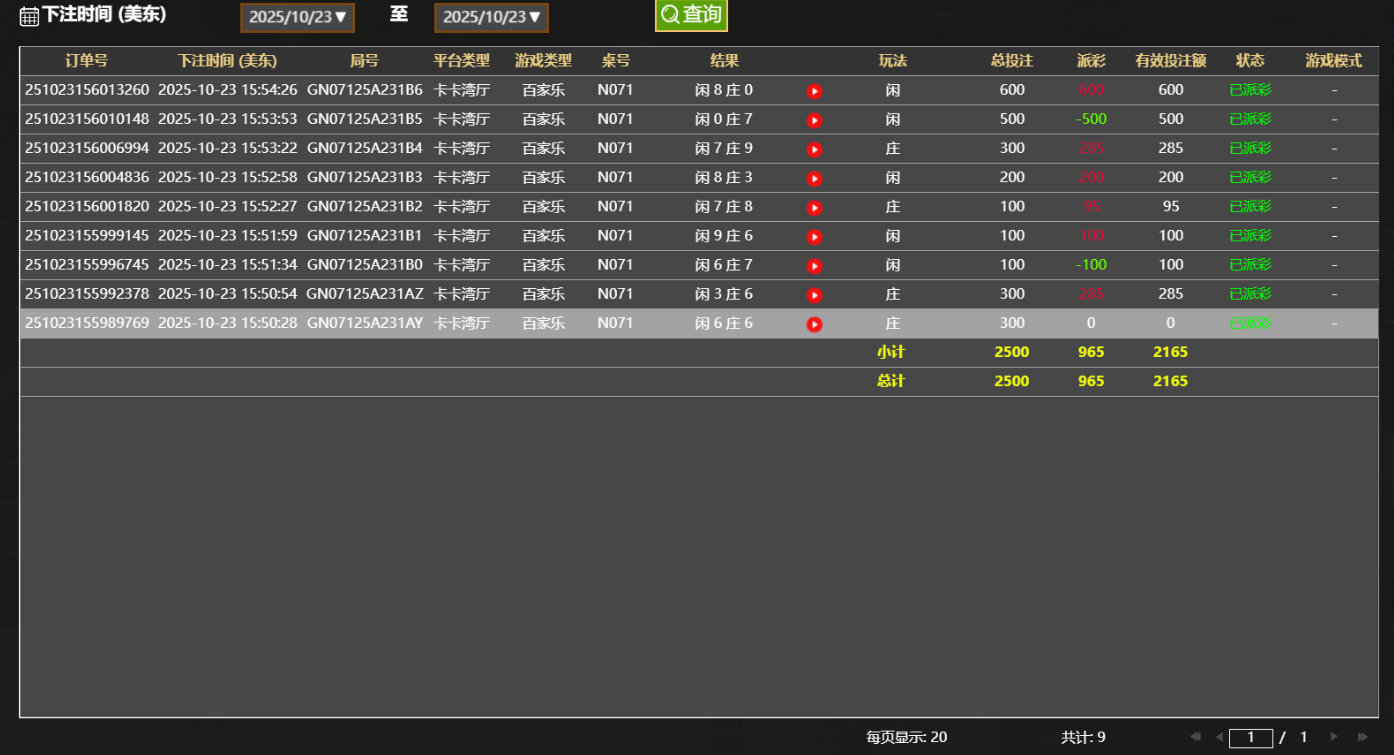
Task: Go to the previous page arrow
Action: coord(1219,737)
